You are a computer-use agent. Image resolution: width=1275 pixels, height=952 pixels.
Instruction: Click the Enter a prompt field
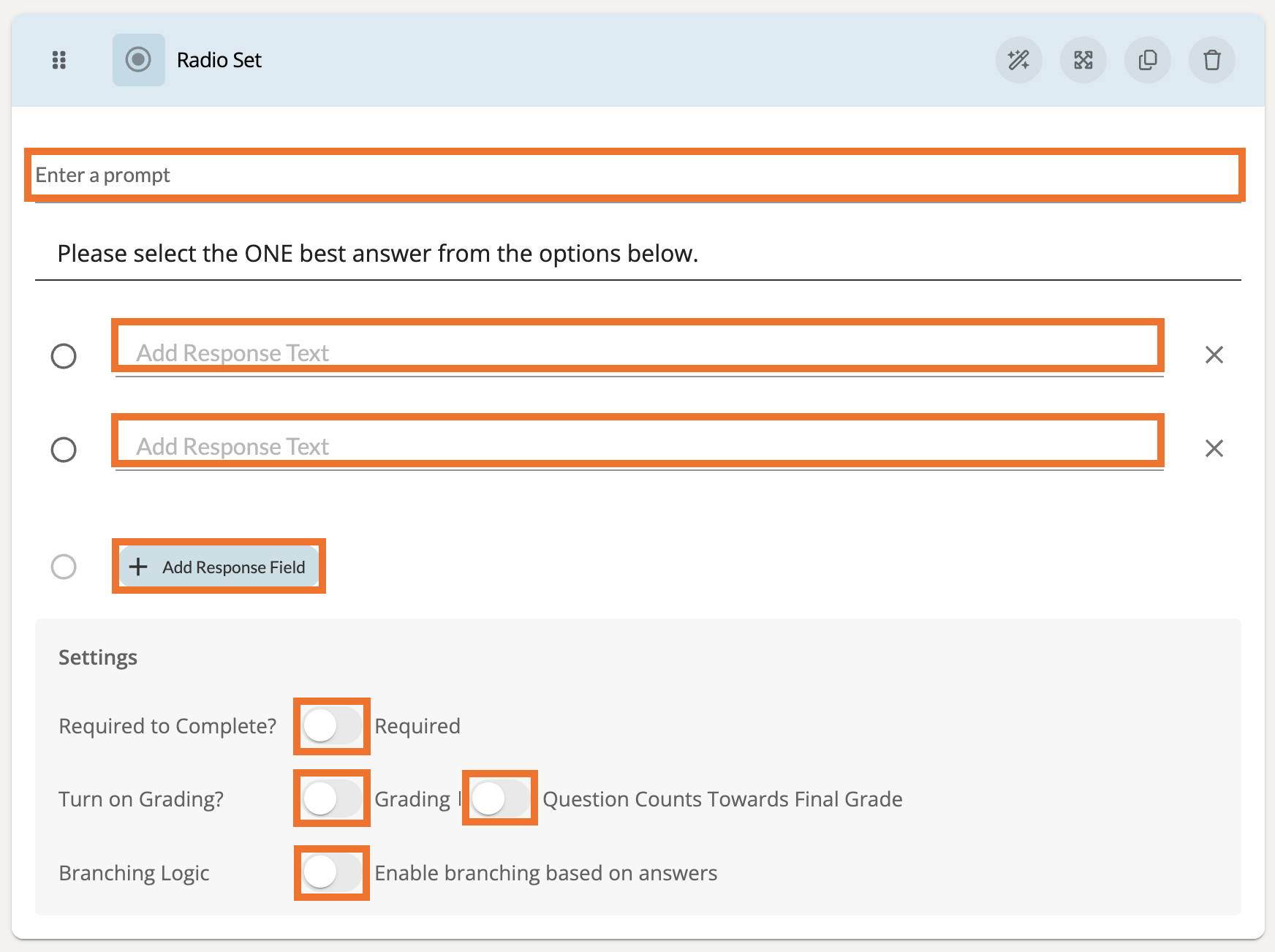[634, 175]
